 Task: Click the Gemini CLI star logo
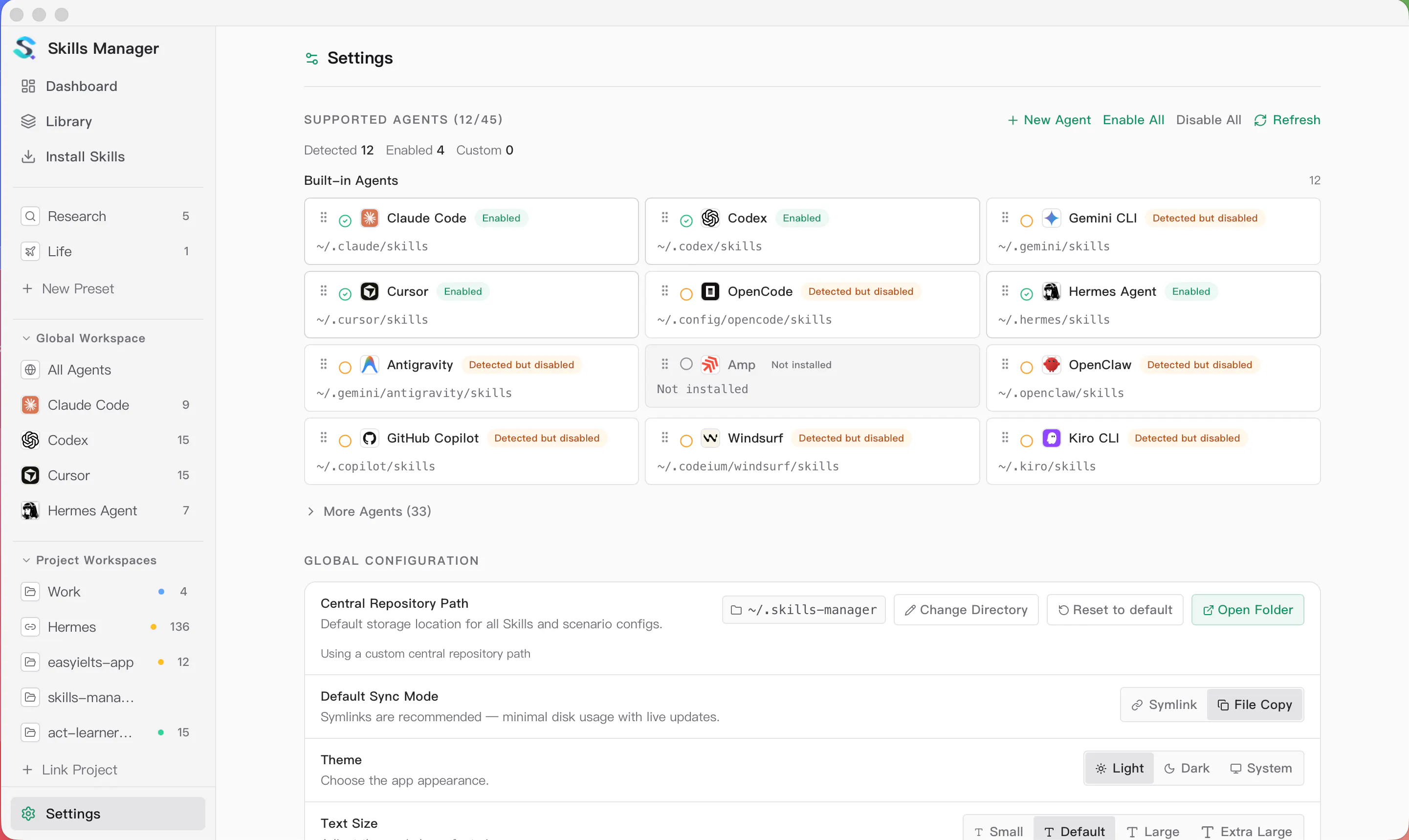[x=1052, y=218]
